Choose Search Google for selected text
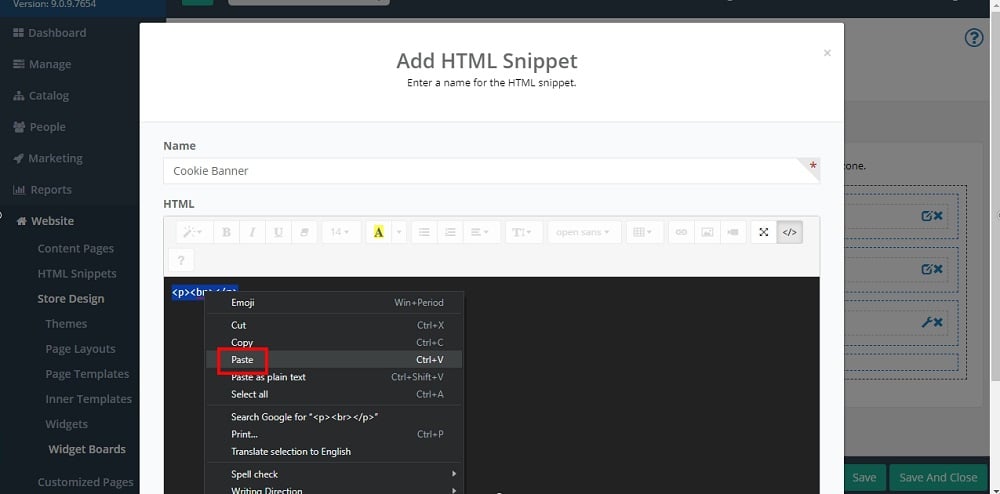The width and height of the screenshot is (1000, 494). 334,417
